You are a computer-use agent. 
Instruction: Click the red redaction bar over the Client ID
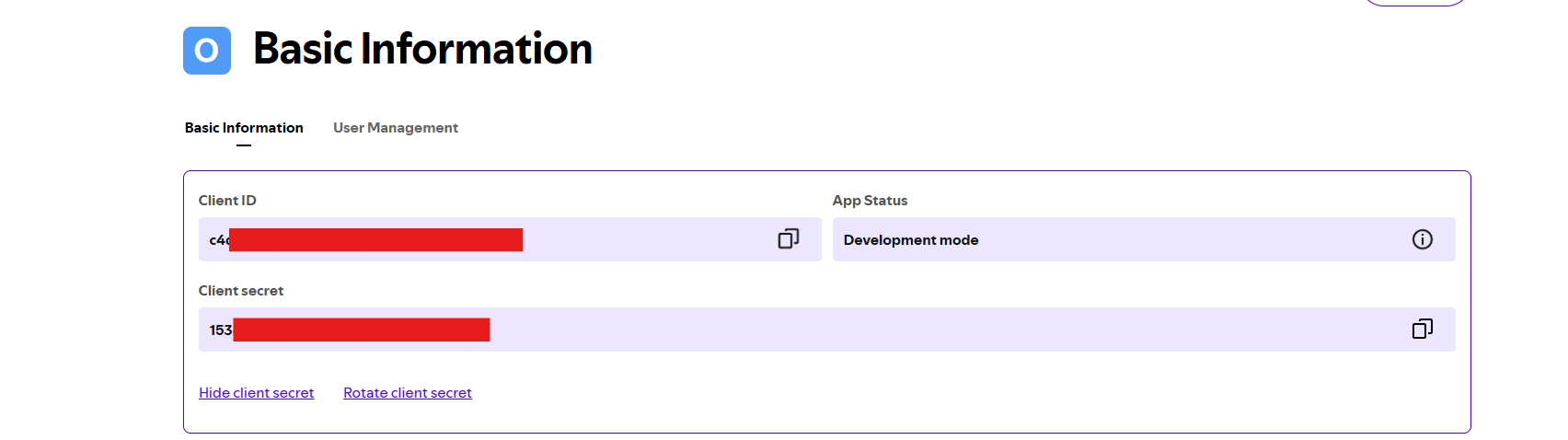pos(375,240)
